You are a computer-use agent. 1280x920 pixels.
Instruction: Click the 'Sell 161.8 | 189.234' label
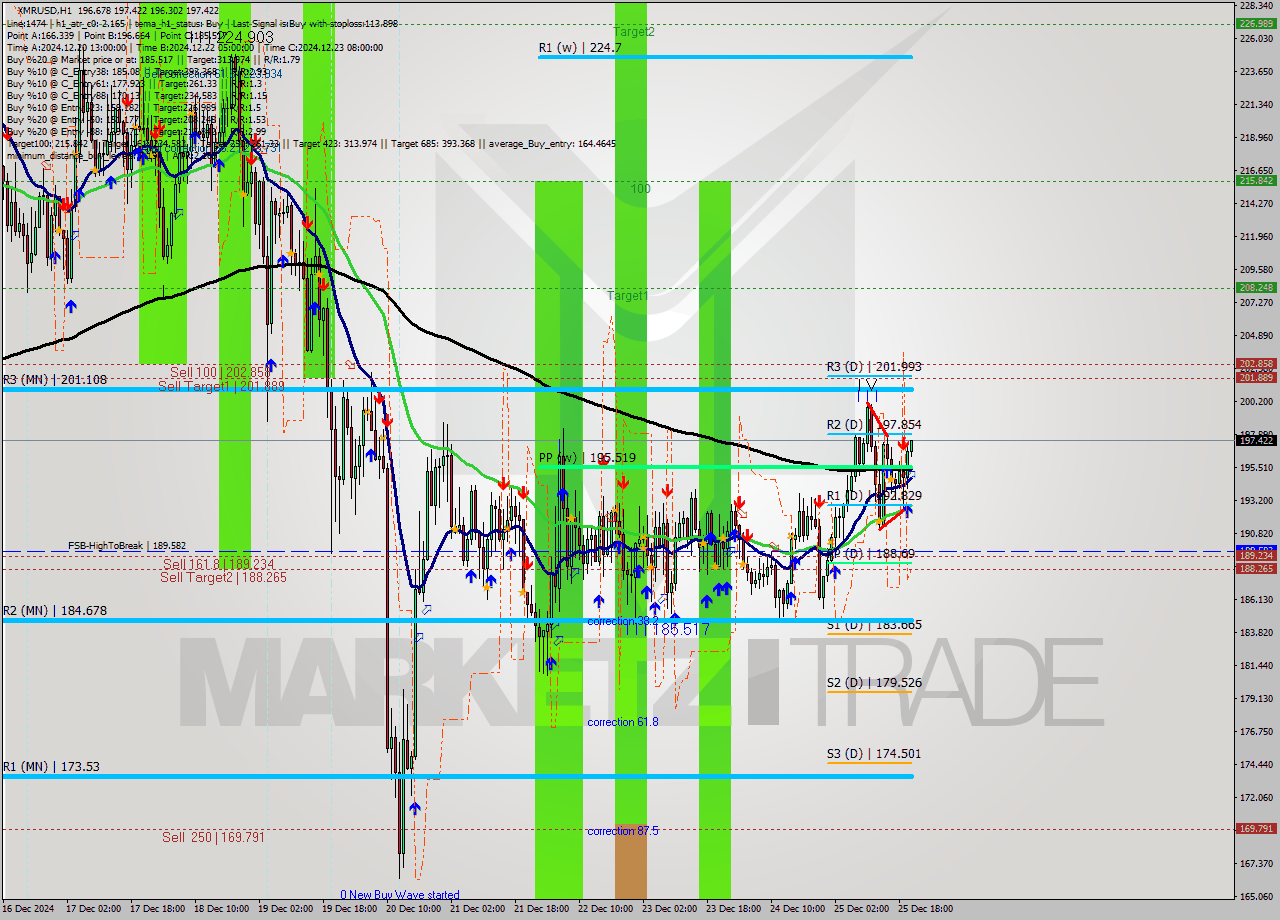coord(218,564)
